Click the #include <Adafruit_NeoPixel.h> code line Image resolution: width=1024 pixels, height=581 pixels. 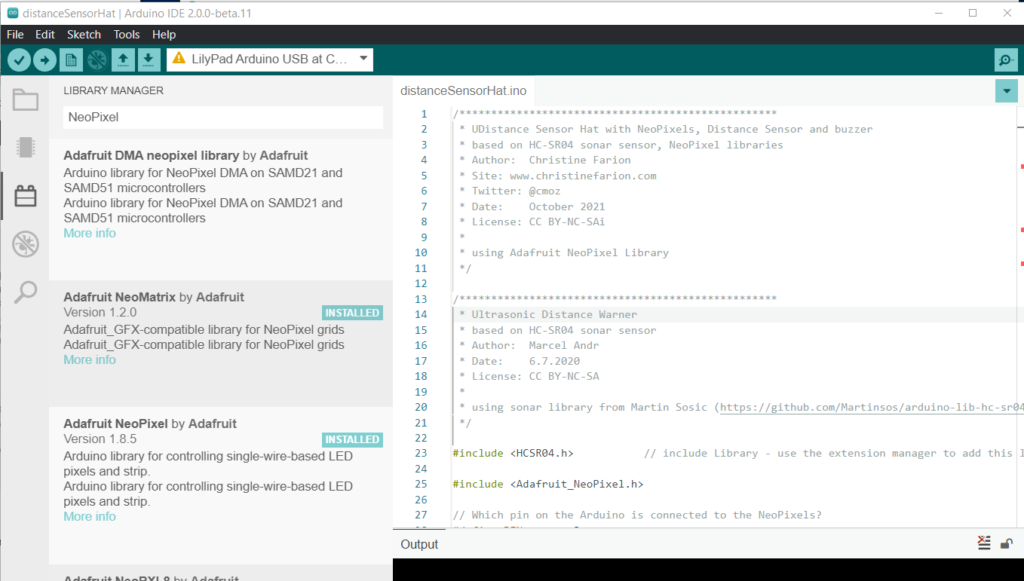pos(548,484)
